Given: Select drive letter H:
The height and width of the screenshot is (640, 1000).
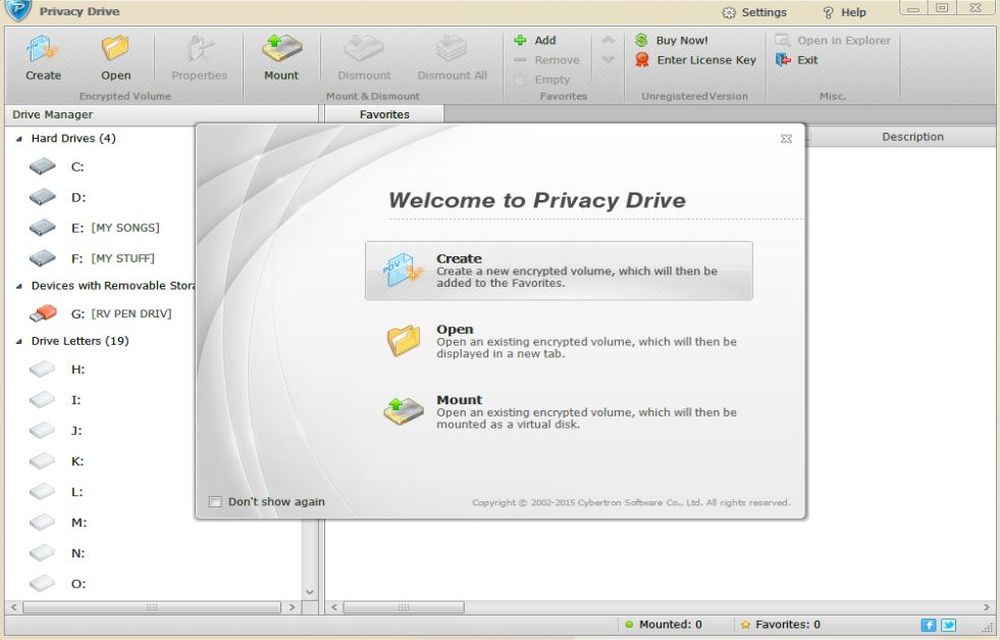Looking at the screenshot, I should point(57,369).
